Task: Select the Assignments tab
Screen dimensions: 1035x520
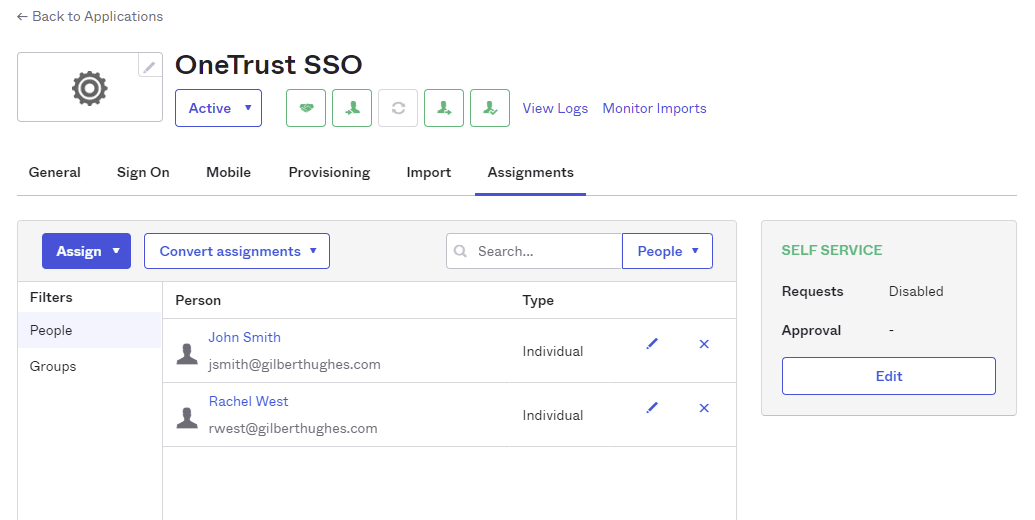Action: 531,172
